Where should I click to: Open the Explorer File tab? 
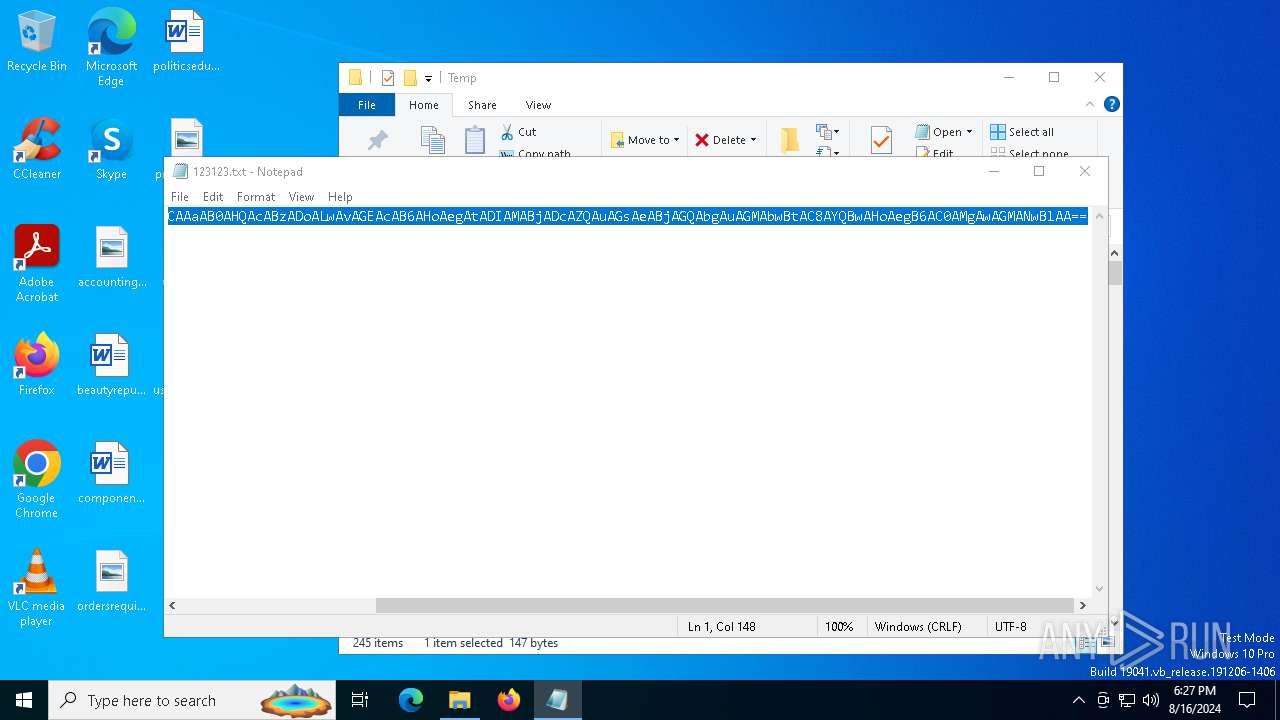pos(367,105)
